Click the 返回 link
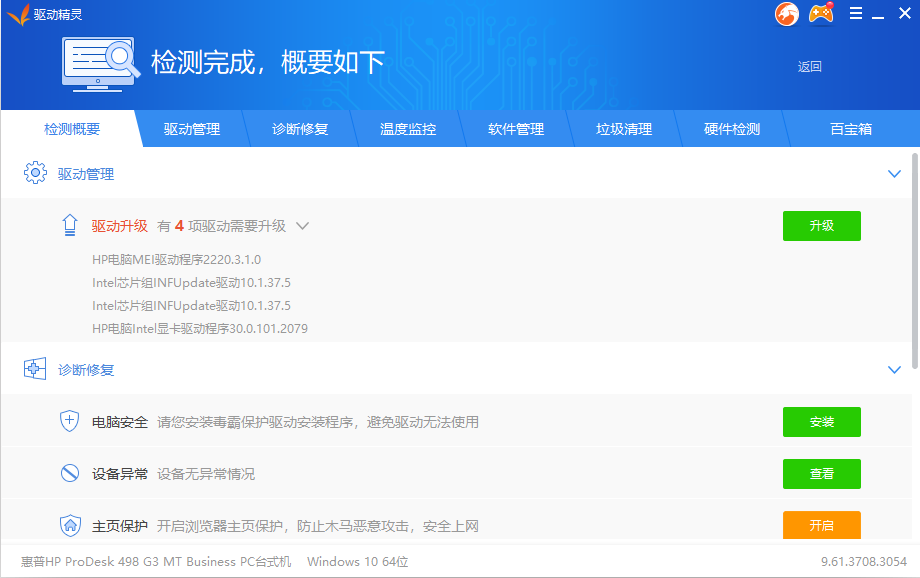This screenshot has height=578, width=920. (809, 67)
